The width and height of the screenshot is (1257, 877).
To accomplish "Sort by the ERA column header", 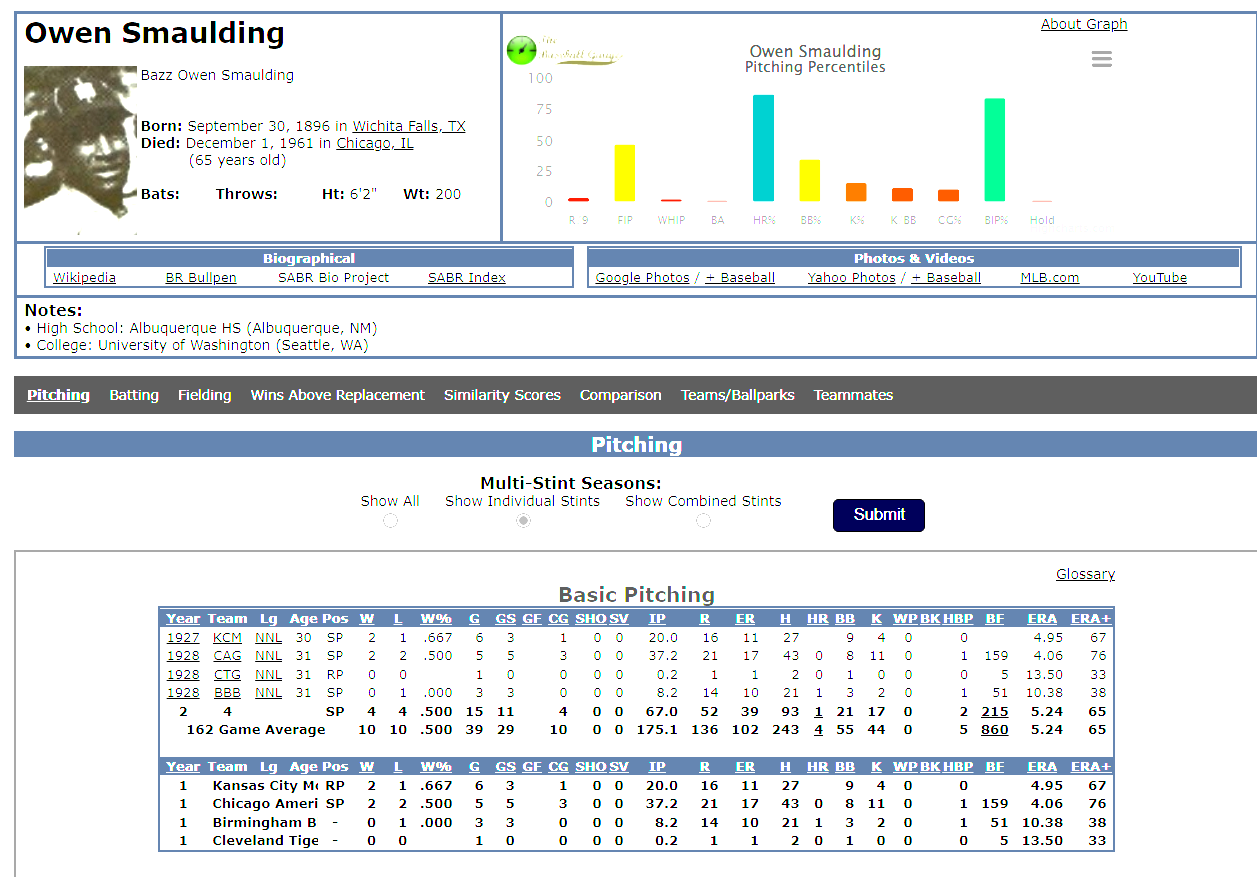I will pos(1041,619).
